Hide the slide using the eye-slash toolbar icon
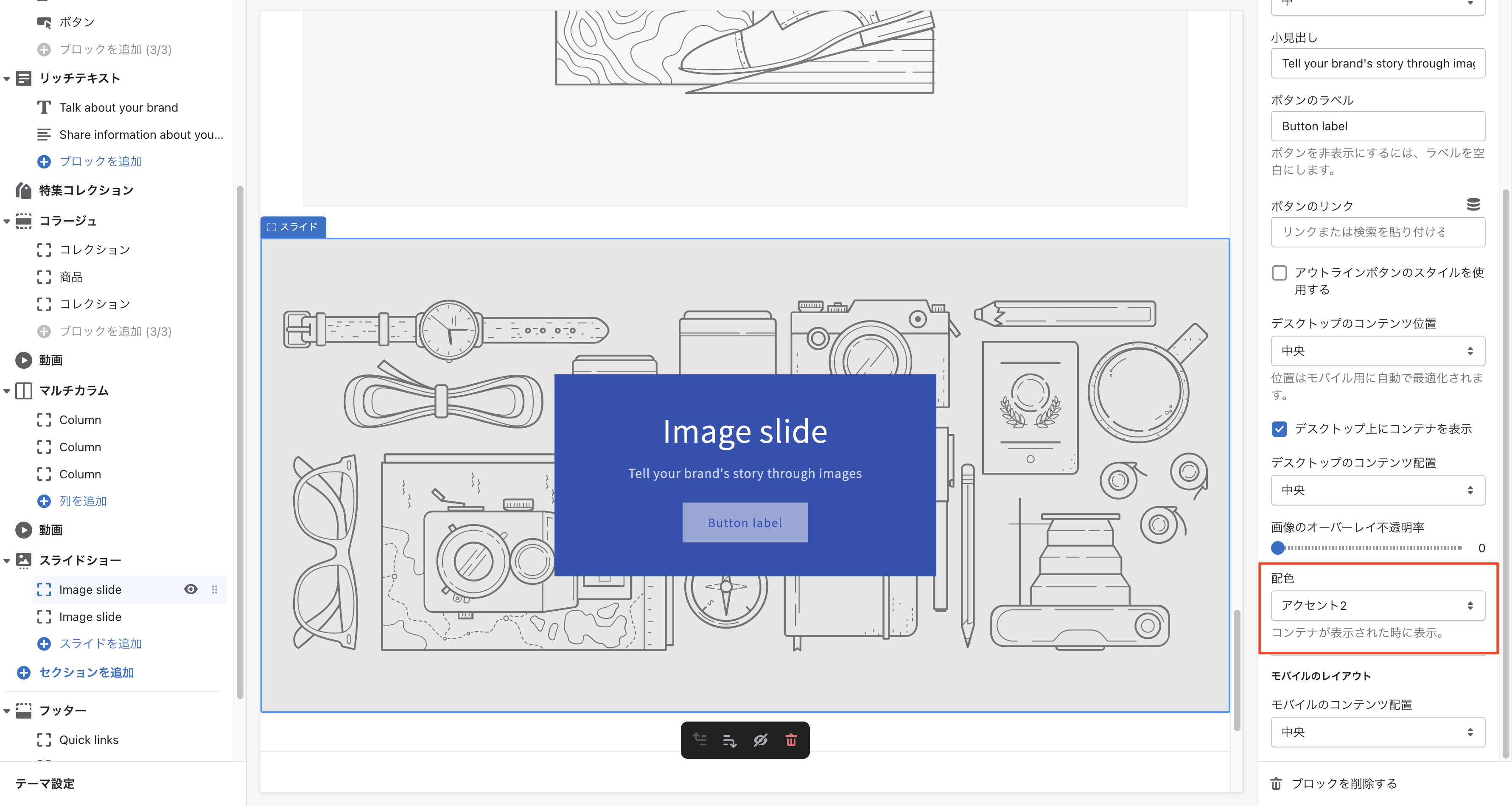This screenshot has width=1512, height=806. coord(761,740)
